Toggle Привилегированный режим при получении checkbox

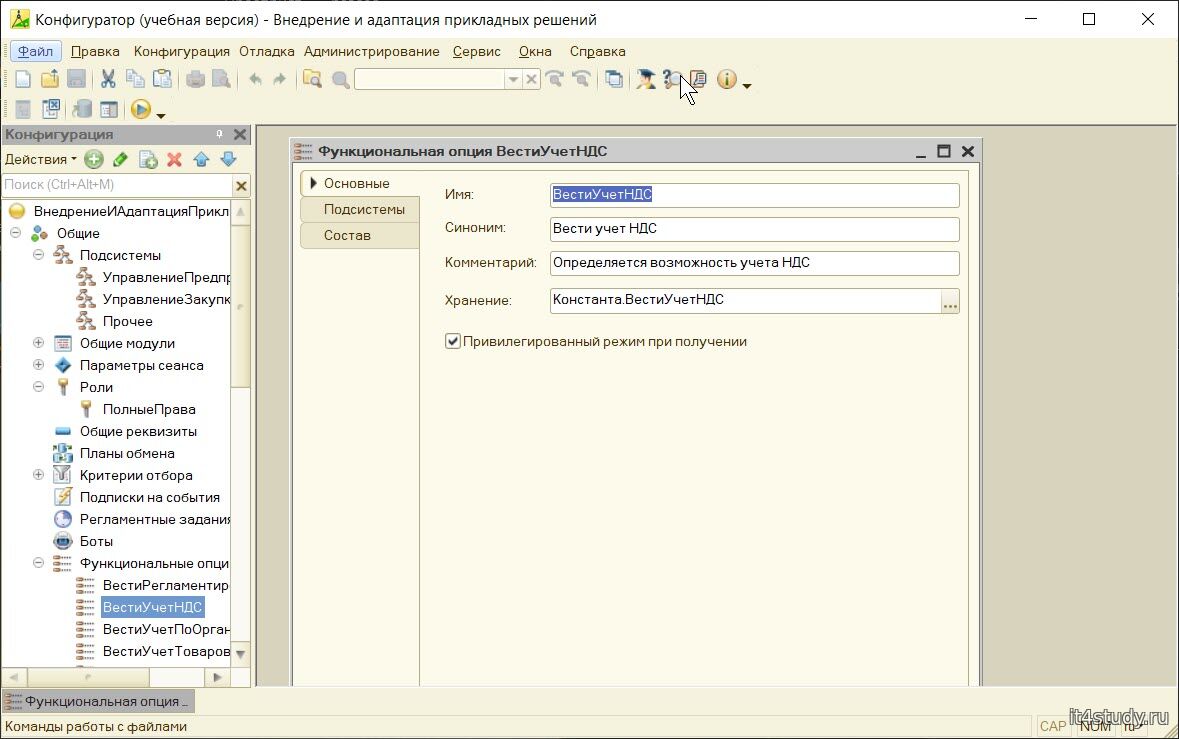(x=453, y=342)
